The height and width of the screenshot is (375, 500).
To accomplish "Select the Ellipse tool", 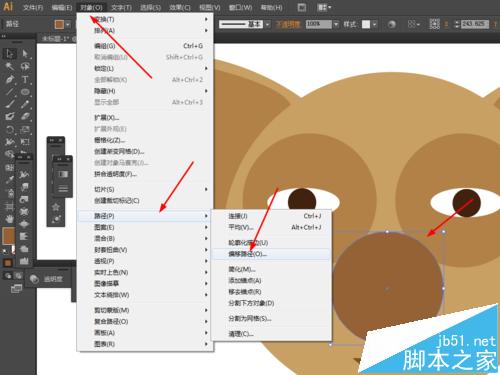I will pyautogui.click(x=25, y=92).
